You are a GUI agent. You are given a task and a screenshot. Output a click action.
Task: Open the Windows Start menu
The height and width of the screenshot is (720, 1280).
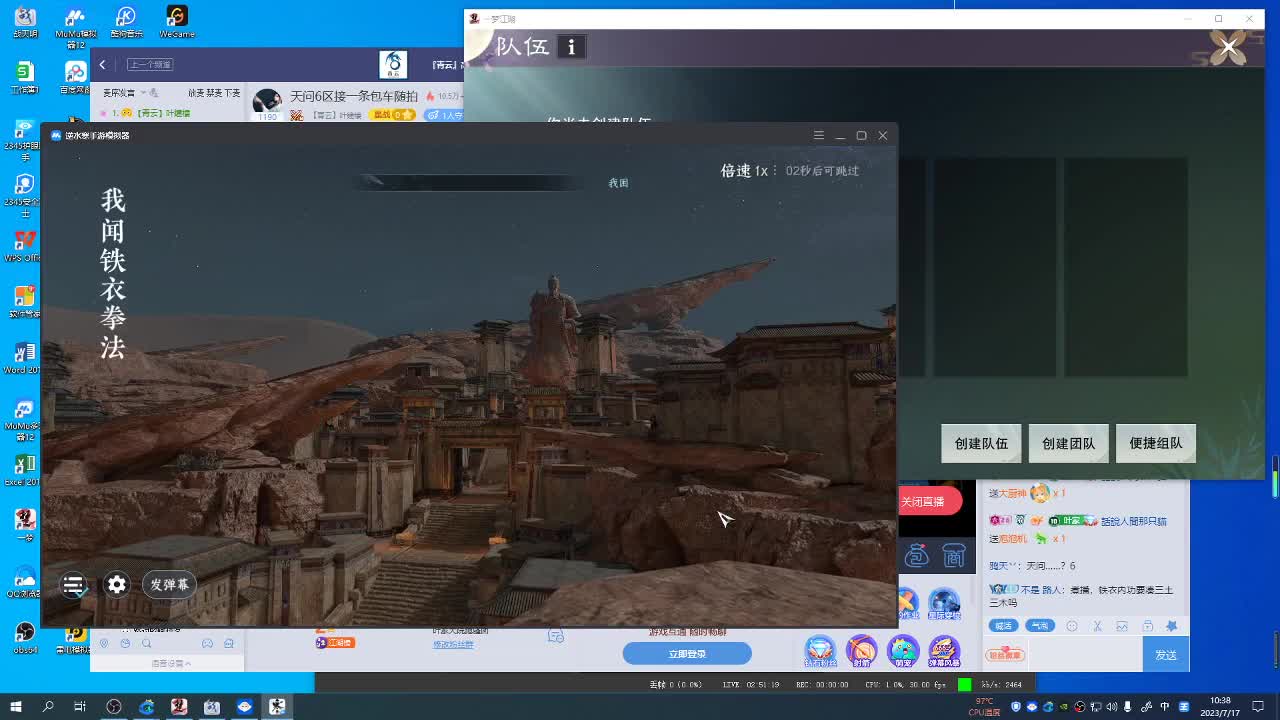coord(16,707)
